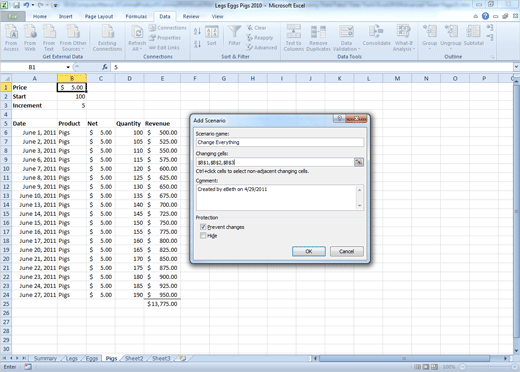The height and width of the screenshot is (372, 520).
Task: Click the vertical scrollbar down arrow
Action: [x=517, y=351]
